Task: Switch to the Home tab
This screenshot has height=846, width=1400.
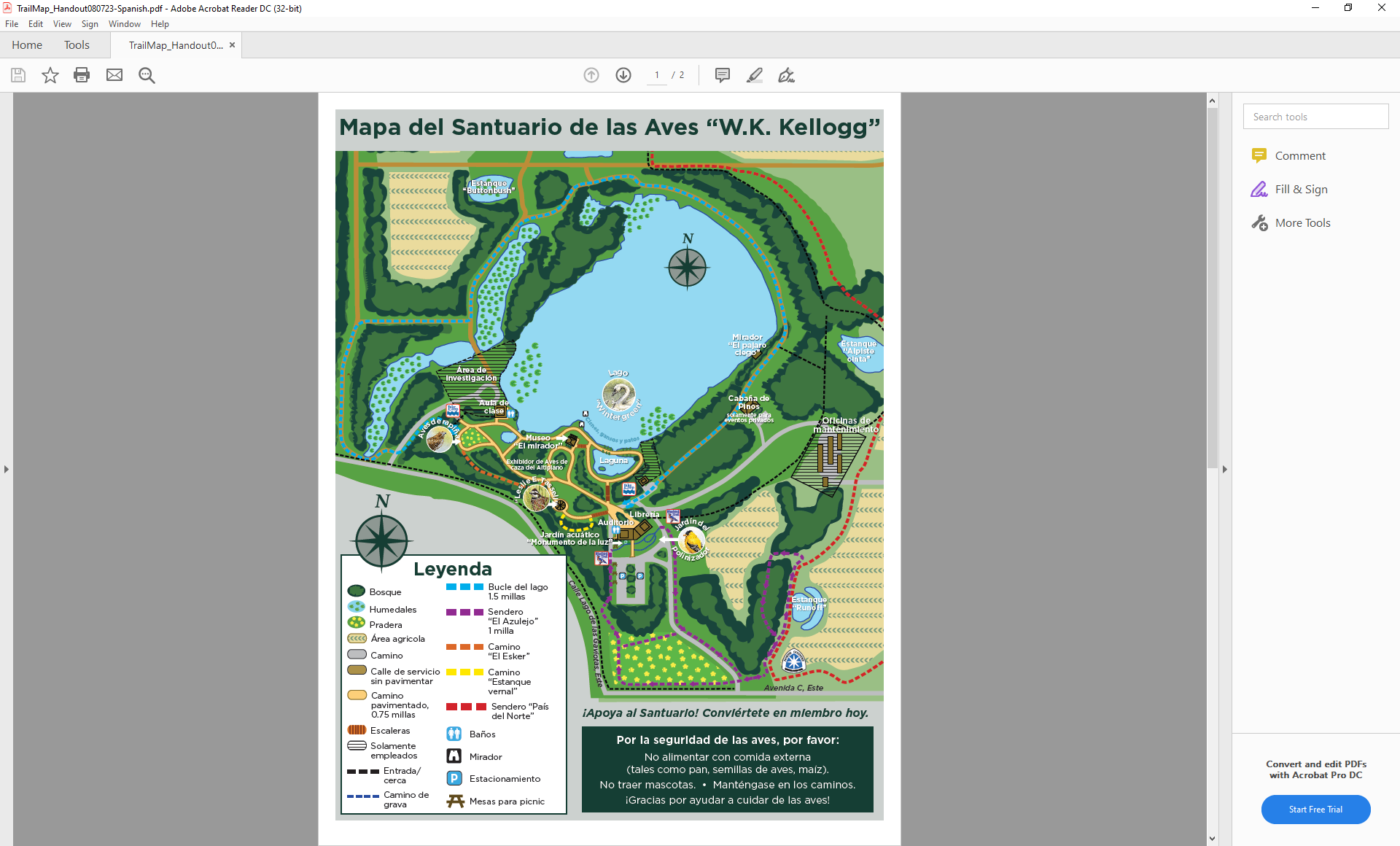Action: click(x=27, y=45)
